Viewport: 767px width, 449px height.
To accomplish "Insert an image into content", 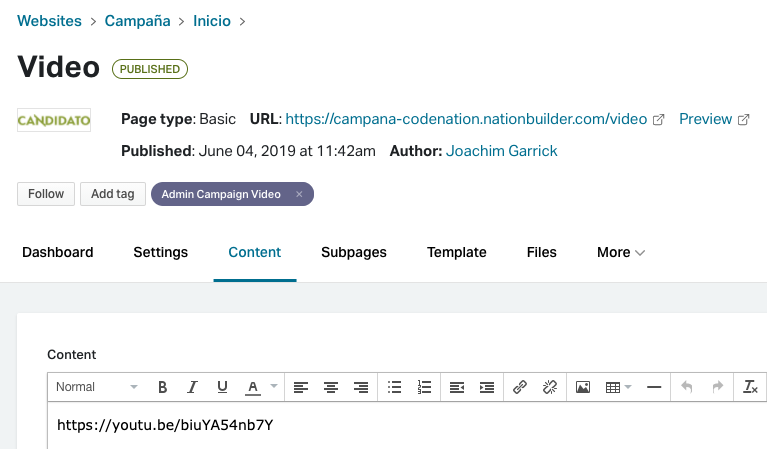I will click(583, 387).
